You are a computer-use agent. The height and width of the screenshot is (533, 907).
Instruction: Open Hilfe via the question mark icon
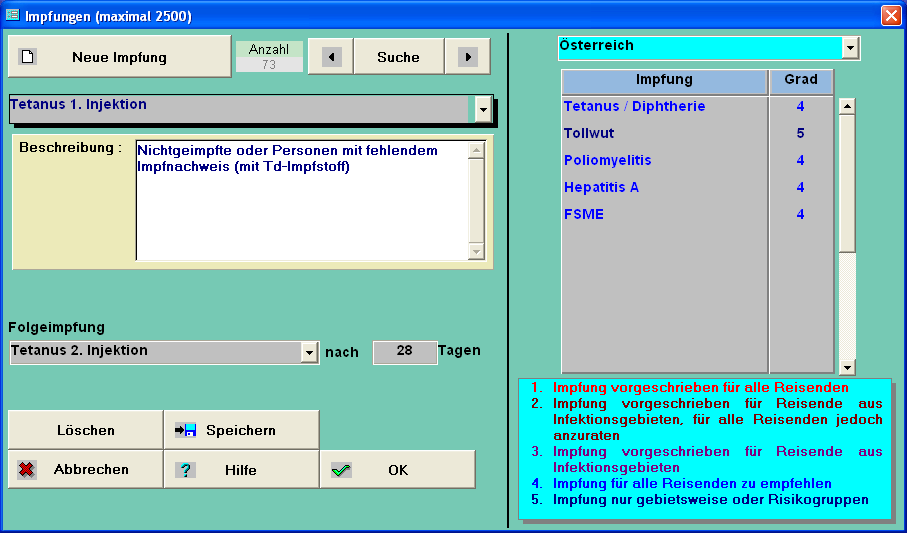pyautogui.click(x=186, y=470)
